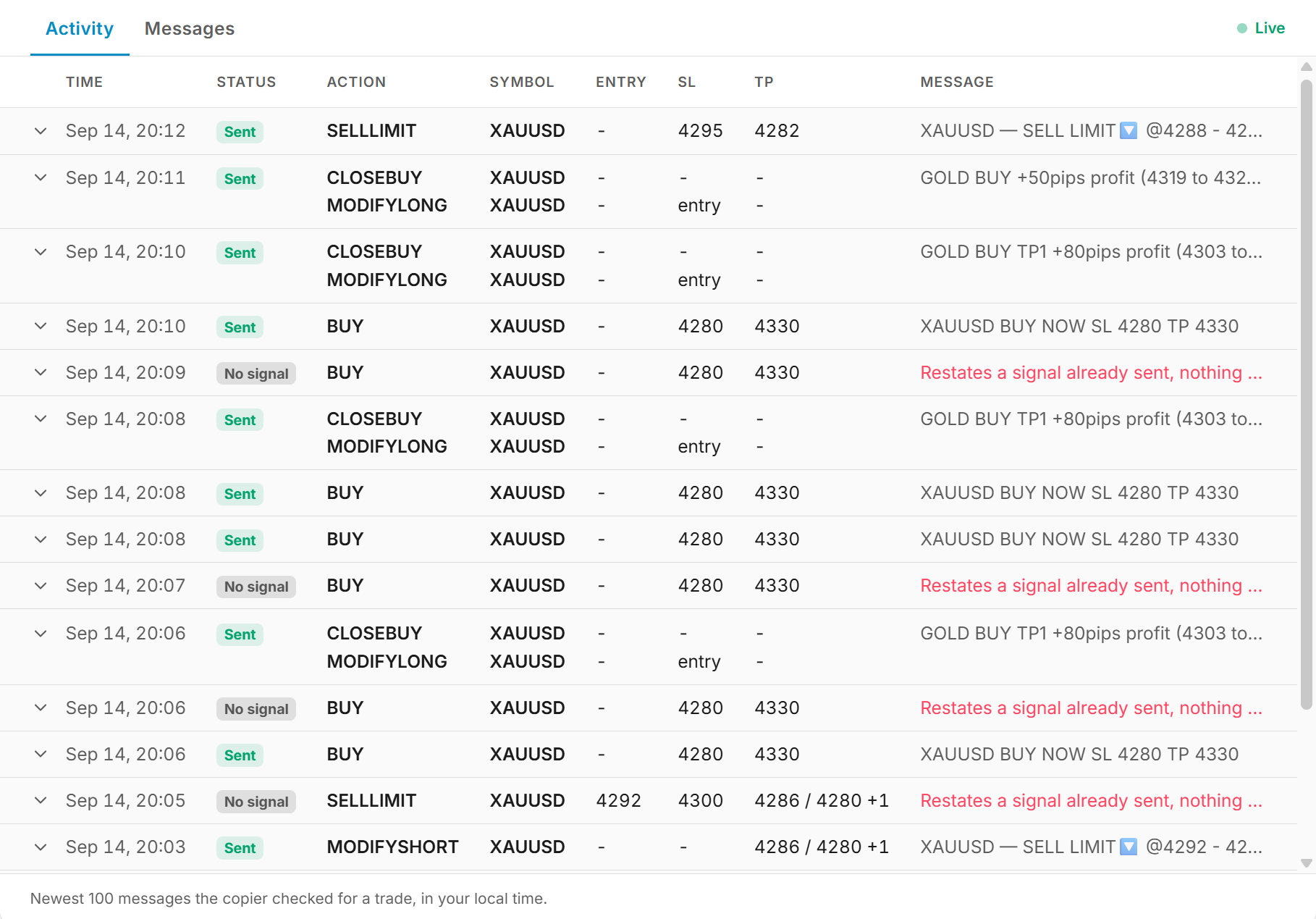Click the CLOSEBUY action at 20:11

374,177
